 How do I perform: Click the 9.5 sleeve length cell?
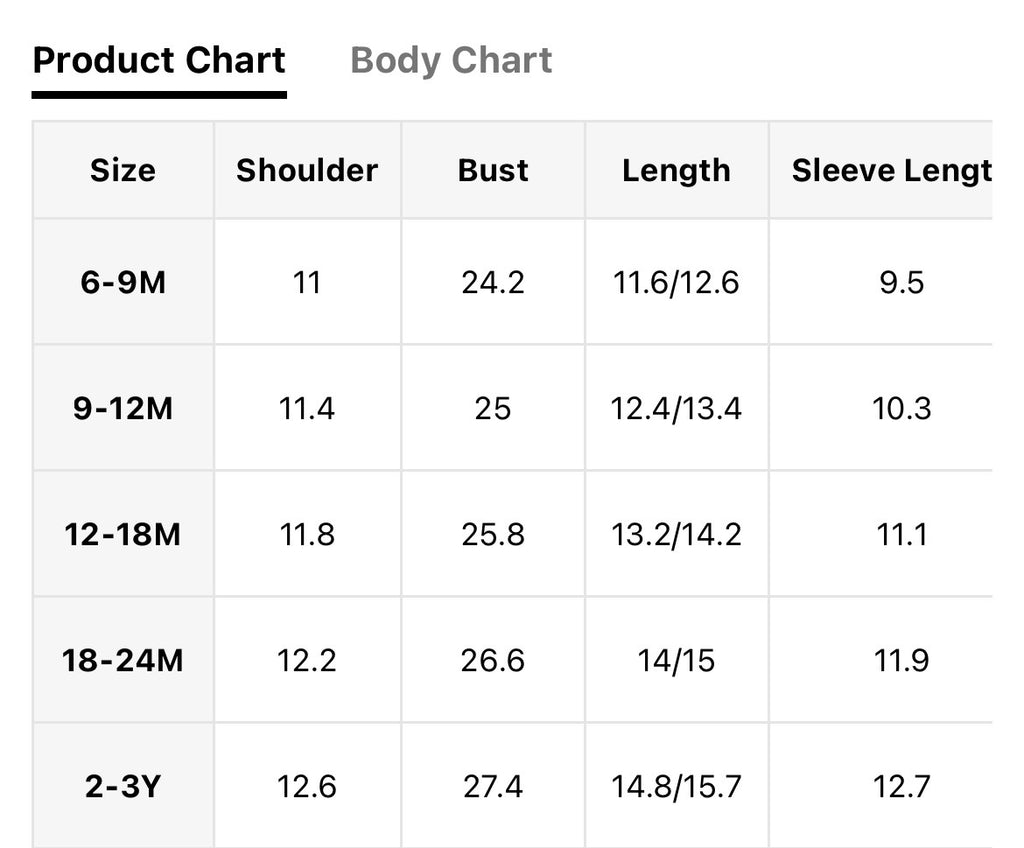(x=881, y=282)
